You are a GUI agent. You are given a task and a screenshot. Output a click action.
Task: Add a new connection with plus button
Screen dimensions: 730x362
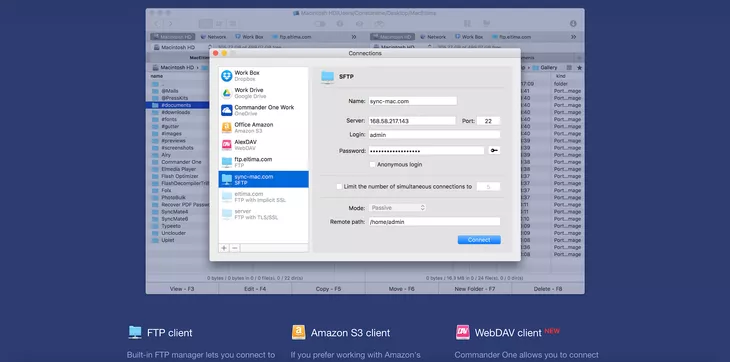tap(224, 248)
